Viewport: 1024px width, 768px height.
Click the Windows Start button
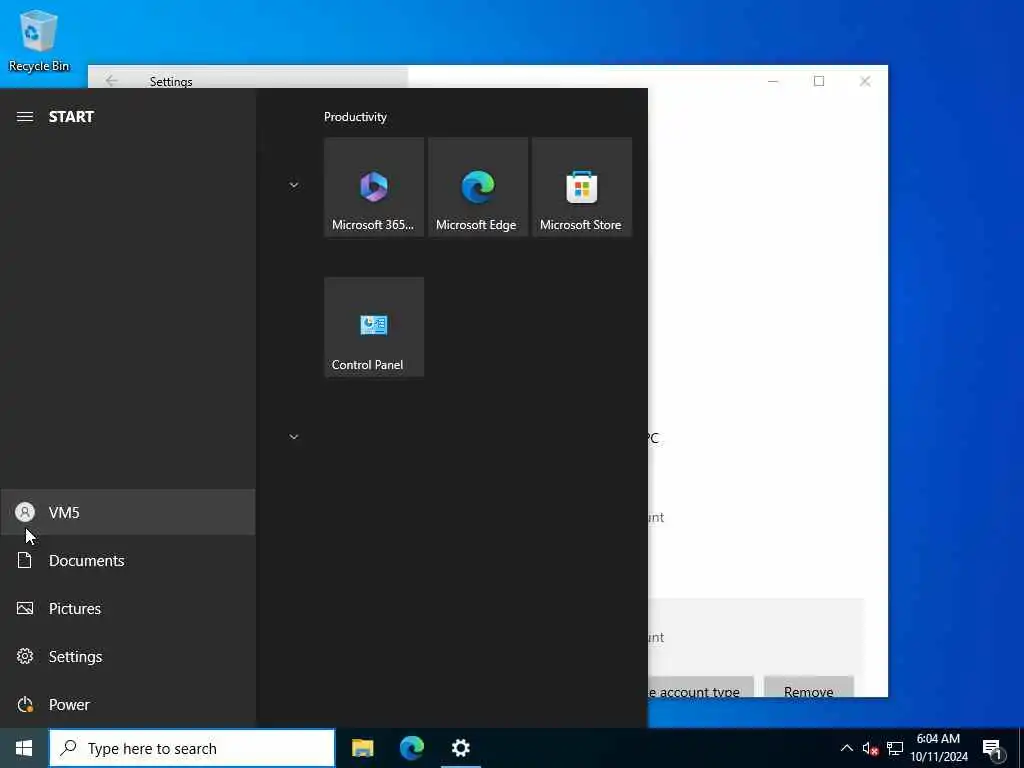click(24, 748)
